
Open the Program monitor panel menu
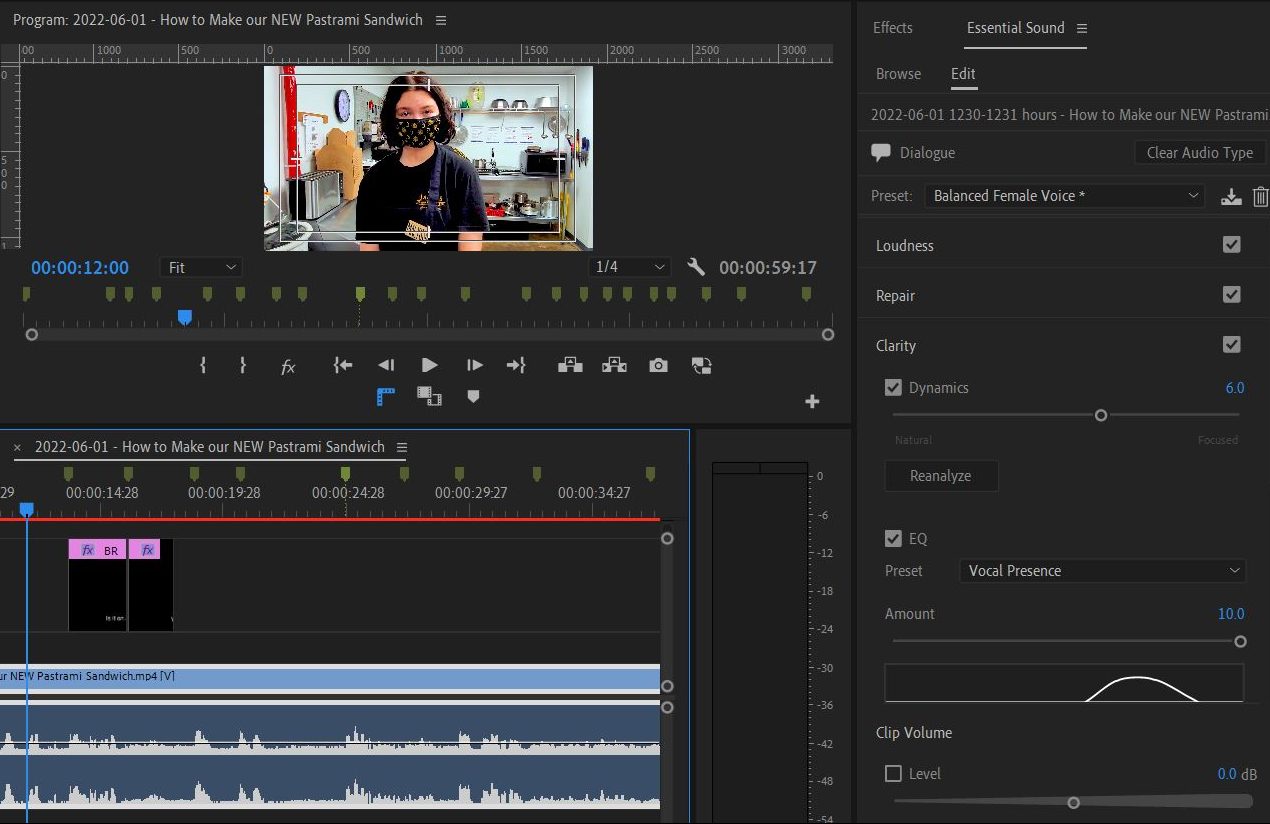click(x=441, y=20)
